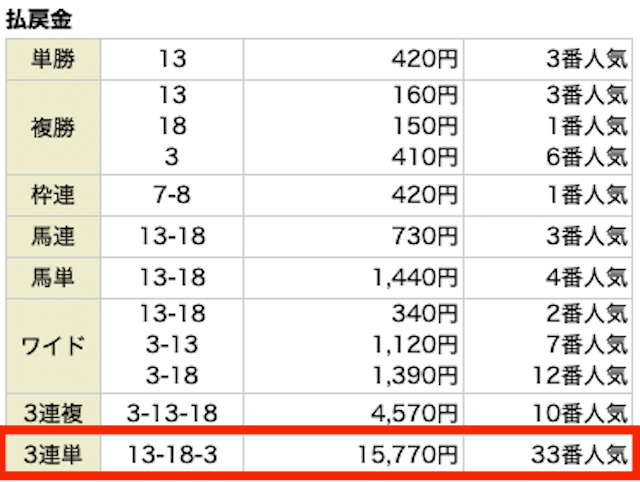The height and width of the screenshot is (482, 640).
Task: Click the 12番人気 ワイド popularity
Action: pos(580,375)
